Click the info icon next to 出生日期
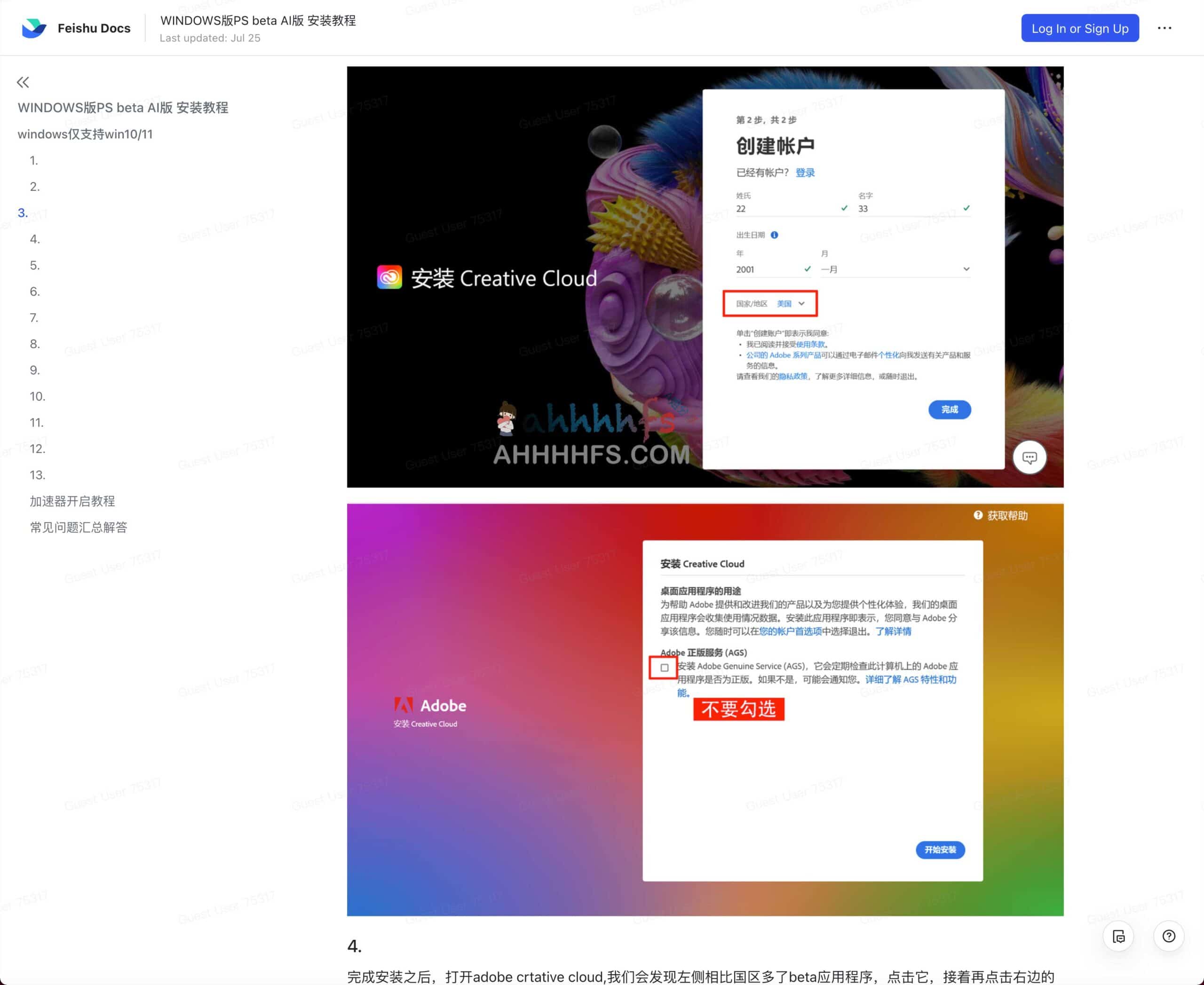 (x=776, y=235)
